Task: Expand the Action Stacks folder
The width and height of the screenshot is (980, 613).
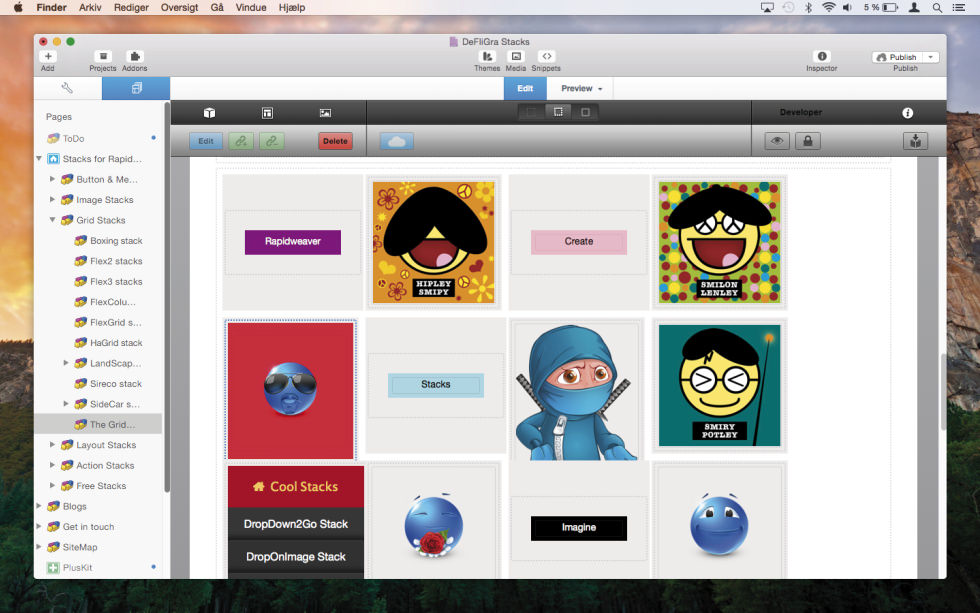Action: tap(52, 466)
